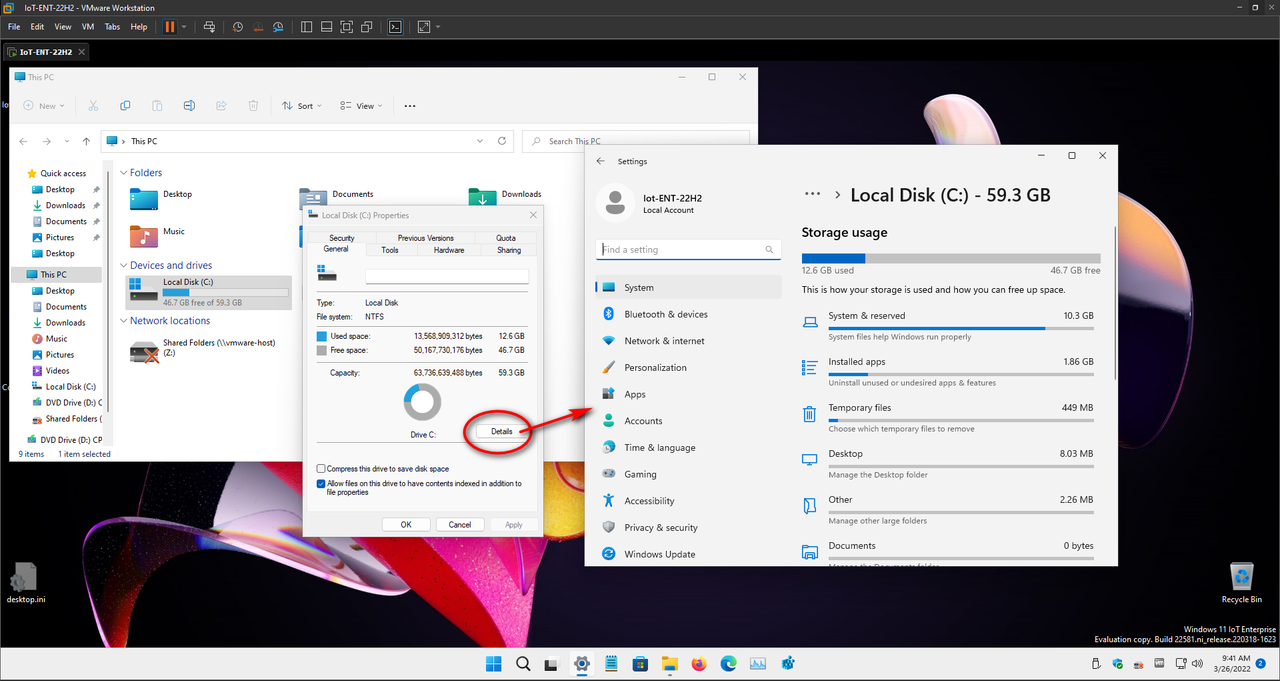1280x681 pixels.
Task: Open Task View from the taskbar
Action: click(x=551, y=663)
